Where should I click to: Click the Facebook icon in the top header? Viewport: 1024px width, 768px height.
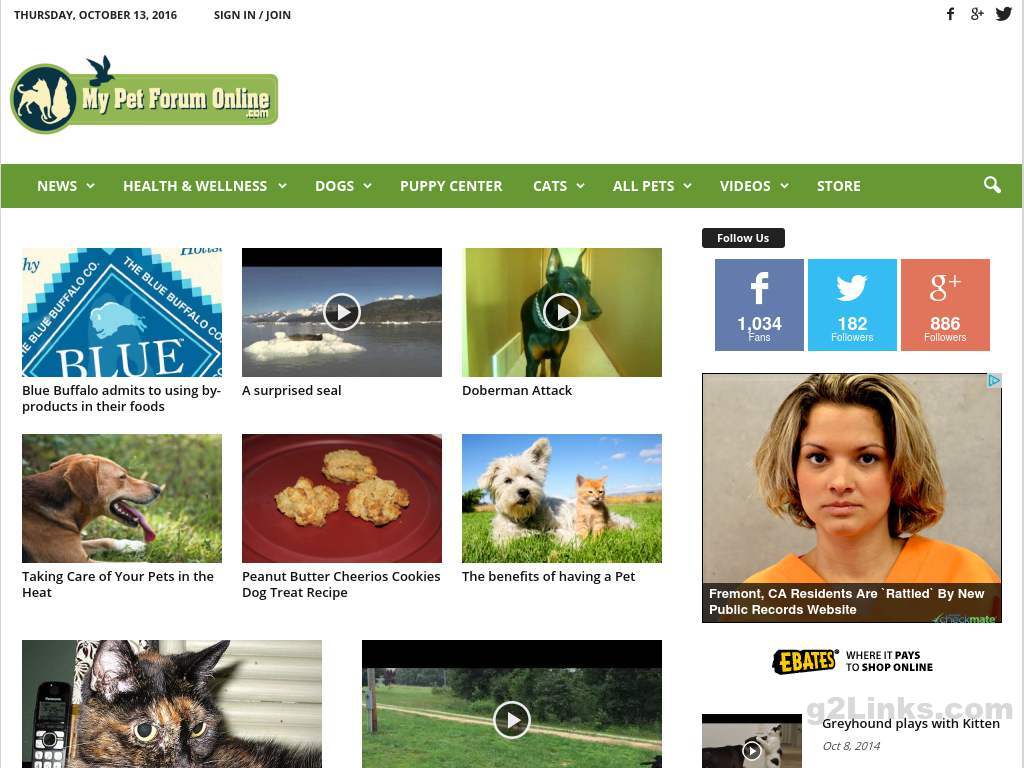(950, 14)
